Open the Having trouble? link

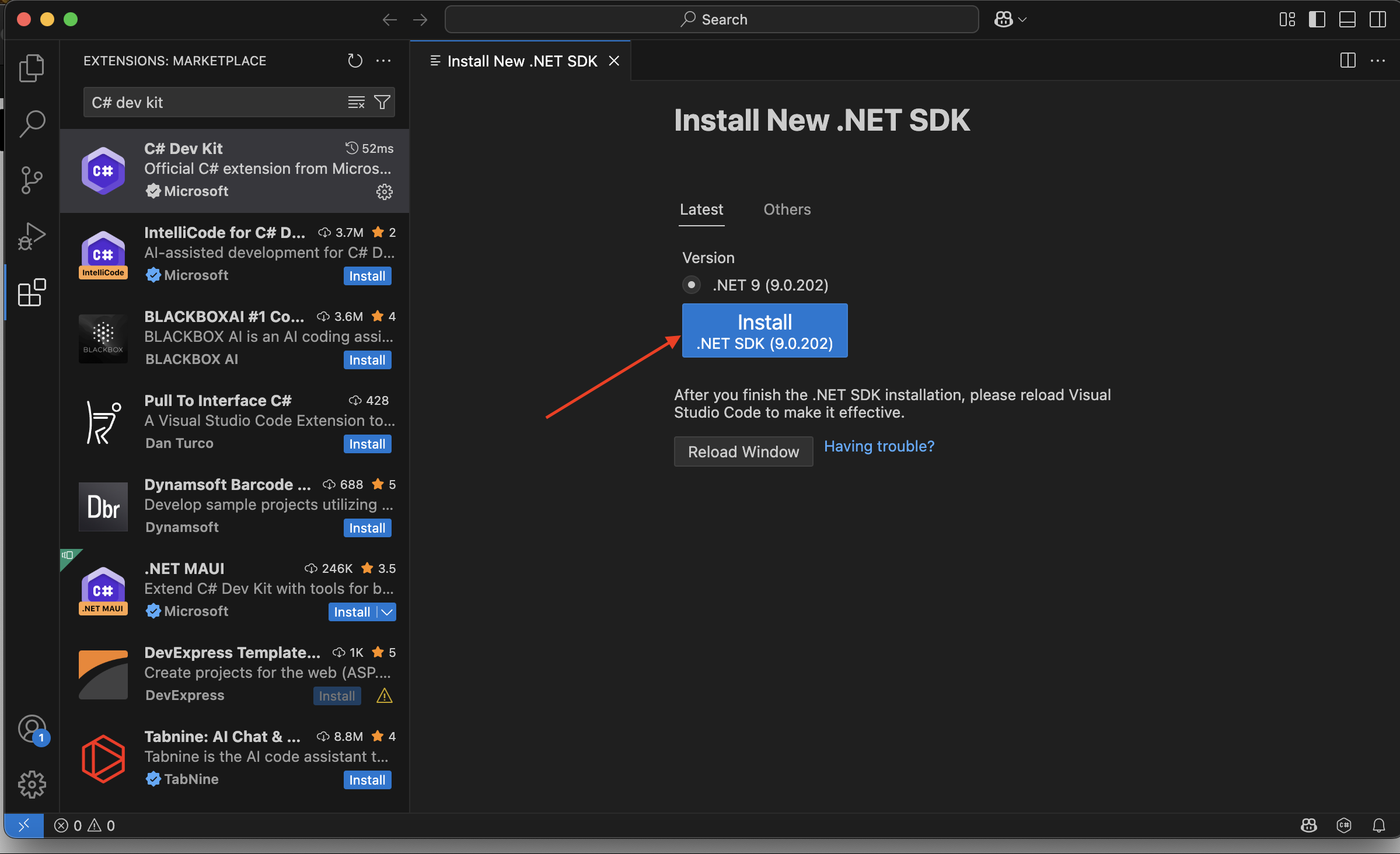pyautogui.click(x=879, y=446)
